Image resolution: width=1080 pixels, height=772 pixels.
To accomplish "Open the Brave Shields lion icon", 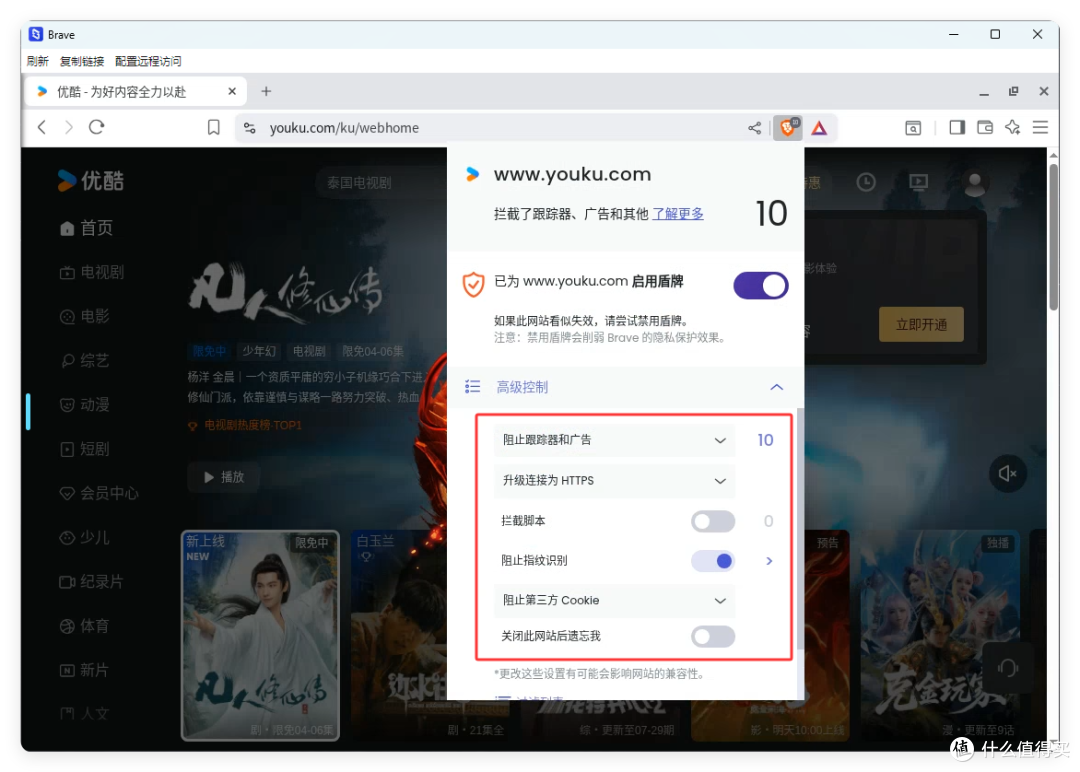I will [x=787, y=127].
